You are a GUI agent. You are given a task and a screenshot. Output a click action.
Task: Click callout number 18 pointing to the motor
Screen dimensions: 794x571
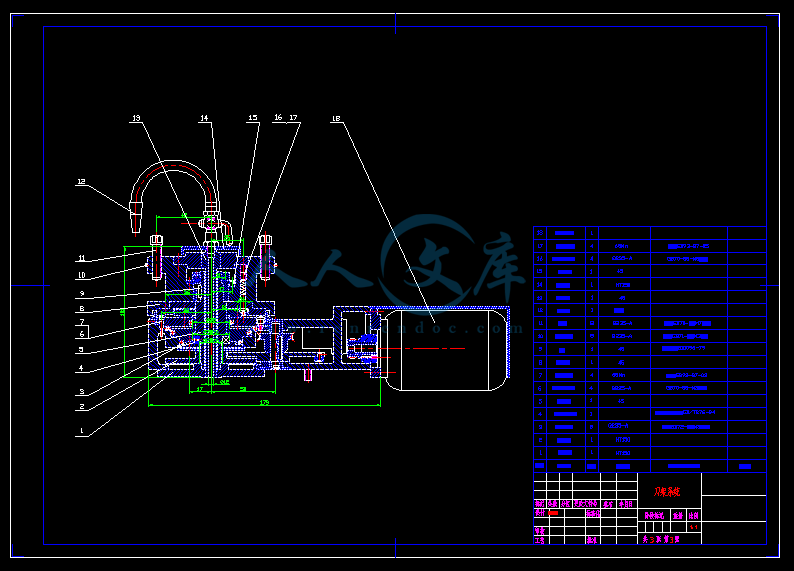pos(336,118)
